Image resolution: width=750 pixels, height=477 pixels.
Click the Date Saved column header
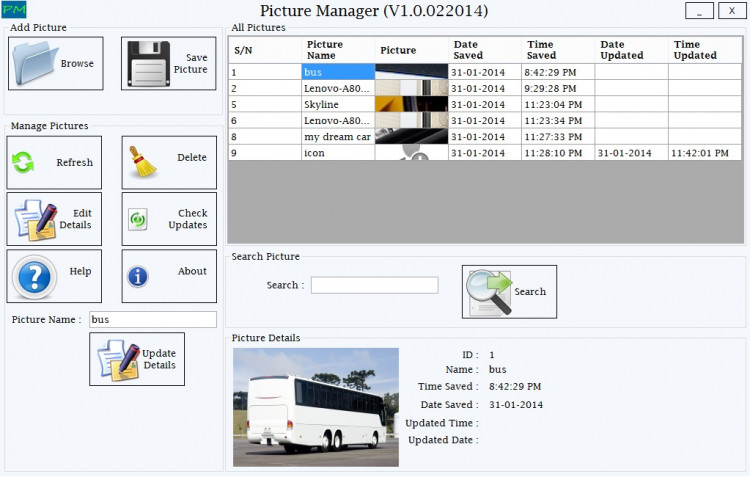tap(485, 50)
